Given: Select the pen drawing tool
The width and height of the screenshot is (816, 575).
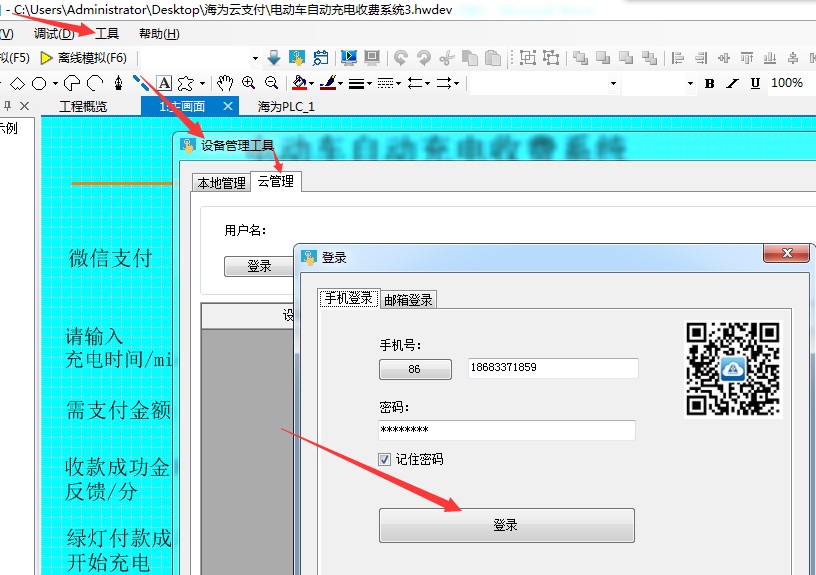Looking at the screenshot, I should (118, 83).
